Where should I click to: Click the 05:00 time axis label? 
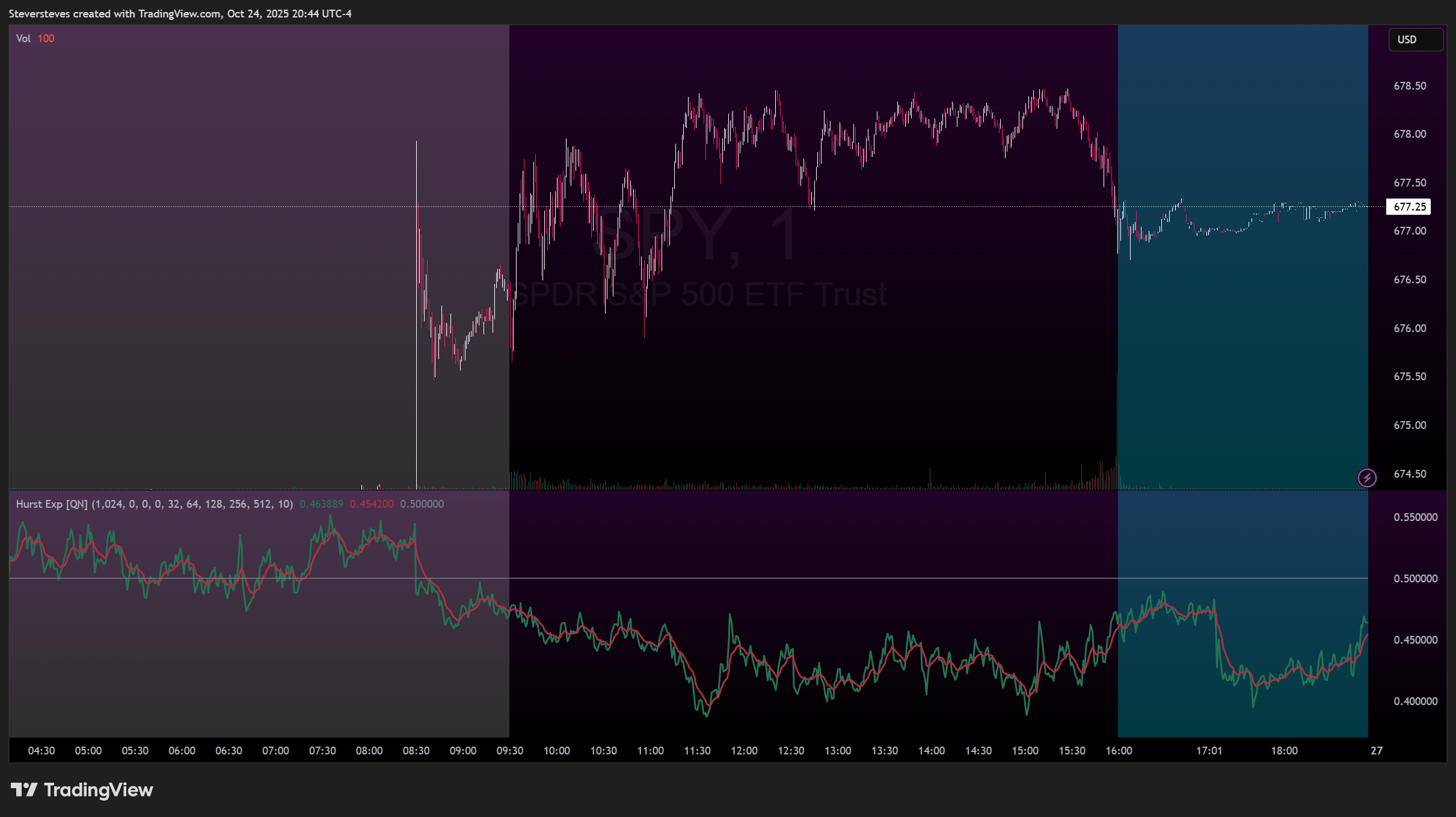88,751
